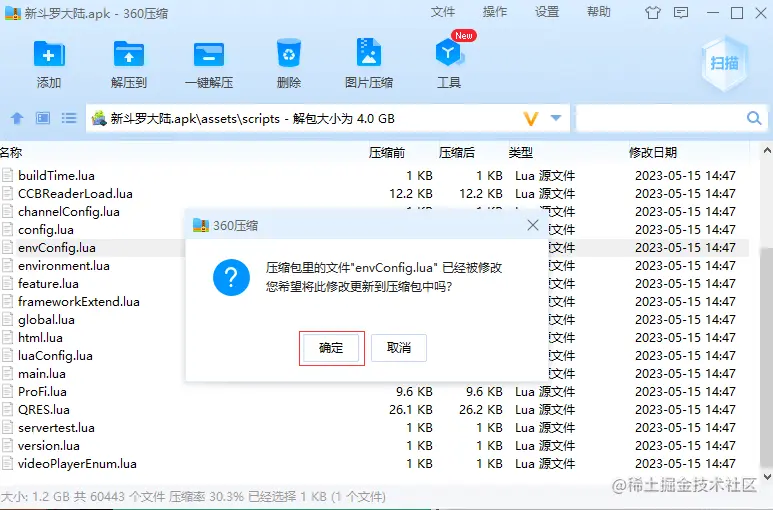Click 取消 in the dialog

398,348
